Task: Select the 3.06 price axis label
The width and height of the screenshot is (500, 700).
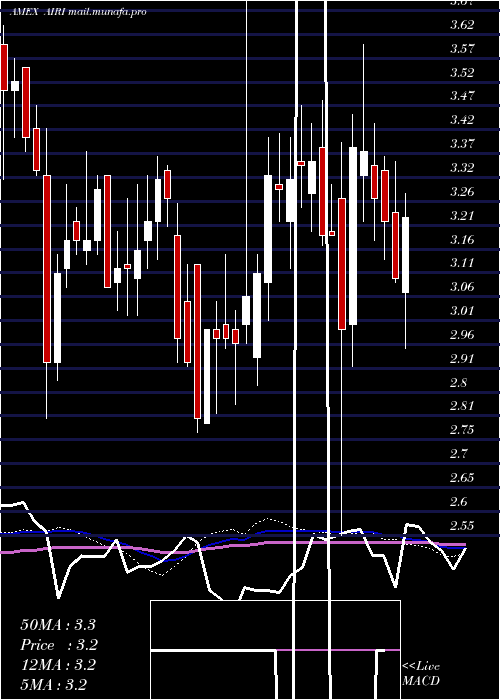Action: click(x=462, y=287)
